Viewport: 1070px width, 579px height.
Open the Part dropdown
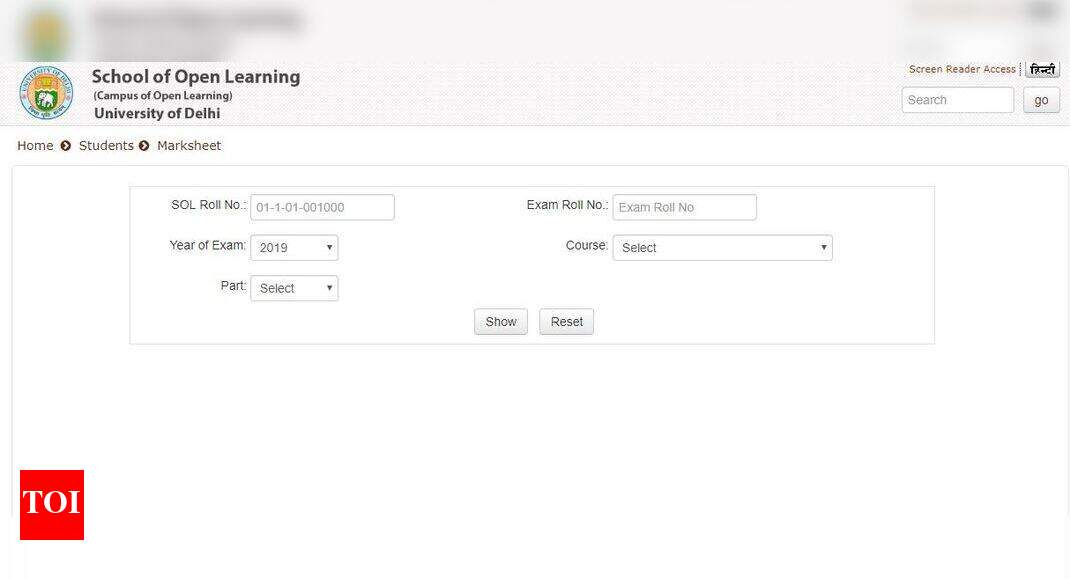coord(294,288)
